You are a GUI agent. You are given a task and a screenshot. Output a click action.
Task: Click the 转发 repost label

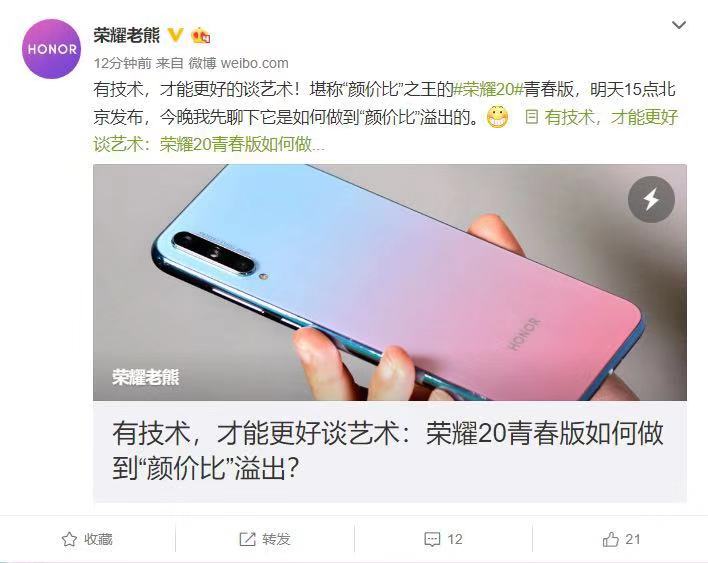click(276, 539)
